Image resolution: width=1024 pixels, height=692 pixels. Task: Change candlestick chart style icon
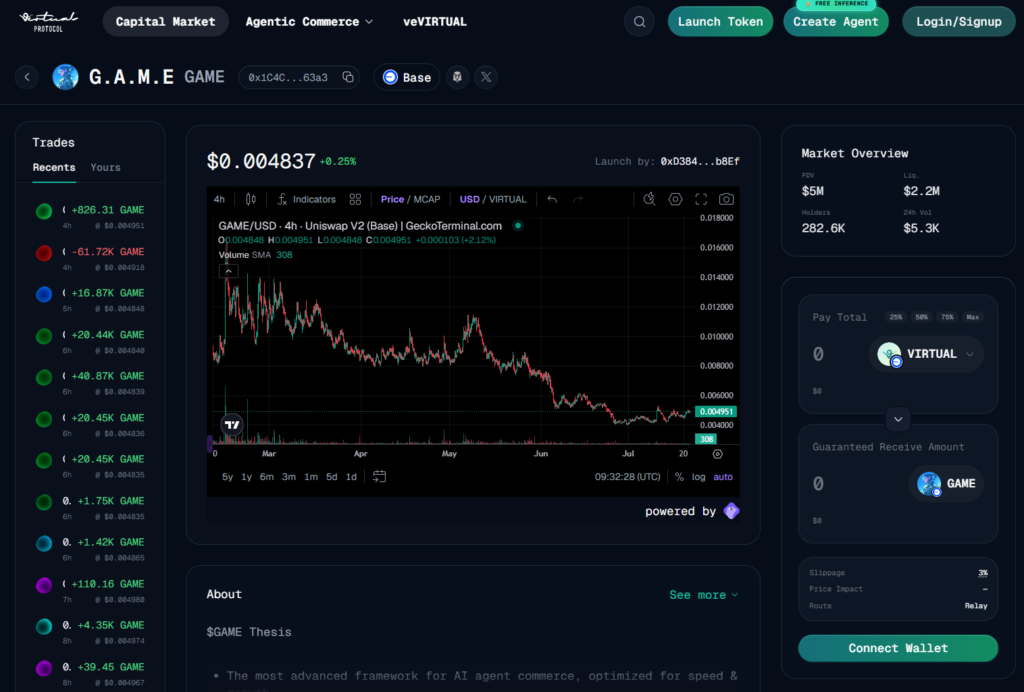click(251, 199)
